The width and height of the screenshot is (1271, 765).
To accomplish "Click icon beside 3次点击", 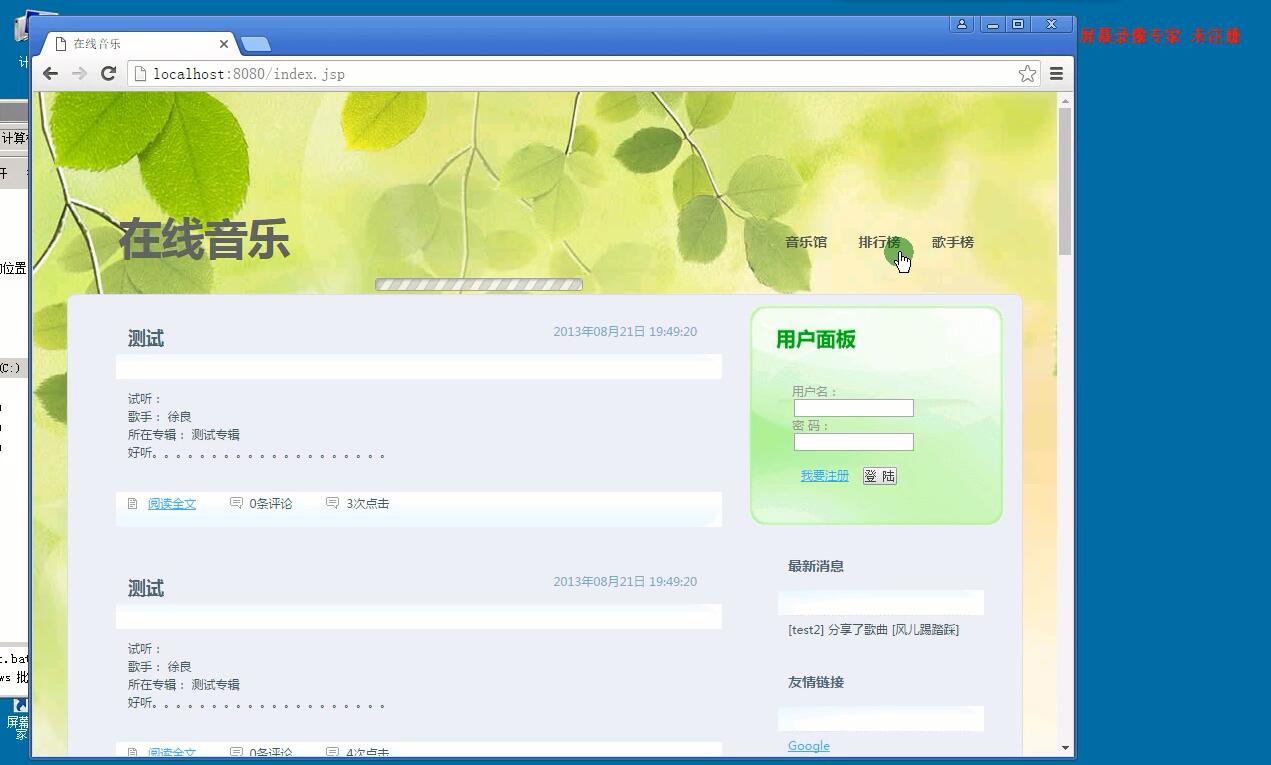I will coord(332,503).
